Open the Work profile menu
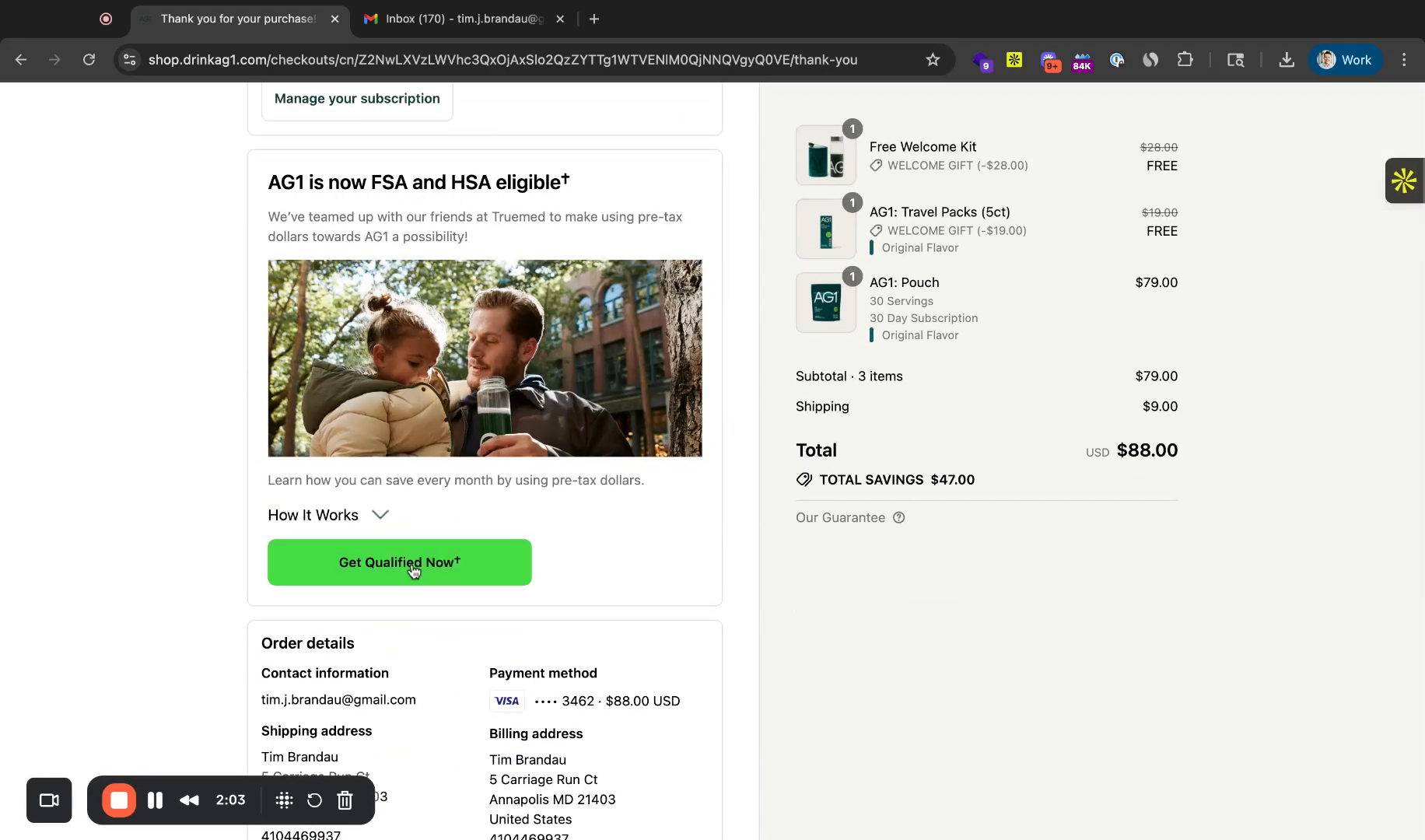This screenshot has width=1425, height=840. (x=1345, y=59)
